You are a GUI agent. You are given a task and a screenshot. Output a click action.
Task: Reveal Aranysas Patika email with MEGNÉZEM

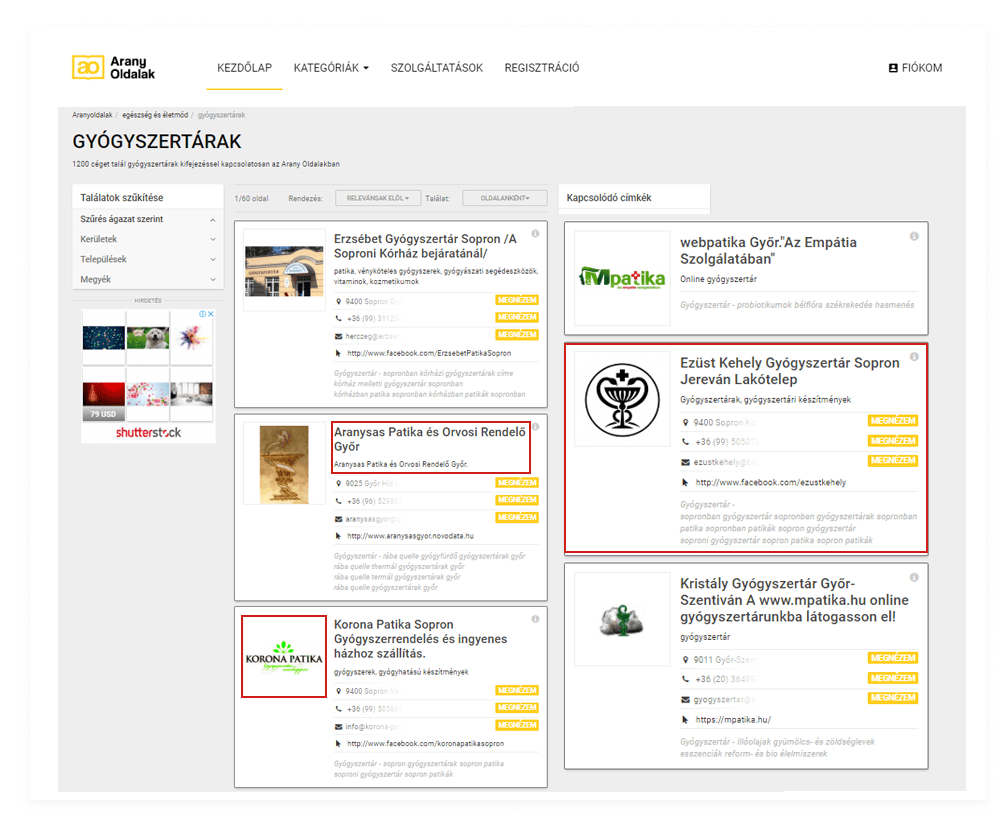coord(517,517)
